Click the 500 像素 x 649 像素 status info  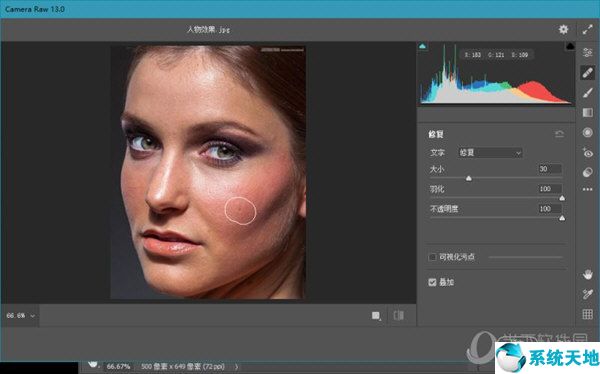[183, 366]
